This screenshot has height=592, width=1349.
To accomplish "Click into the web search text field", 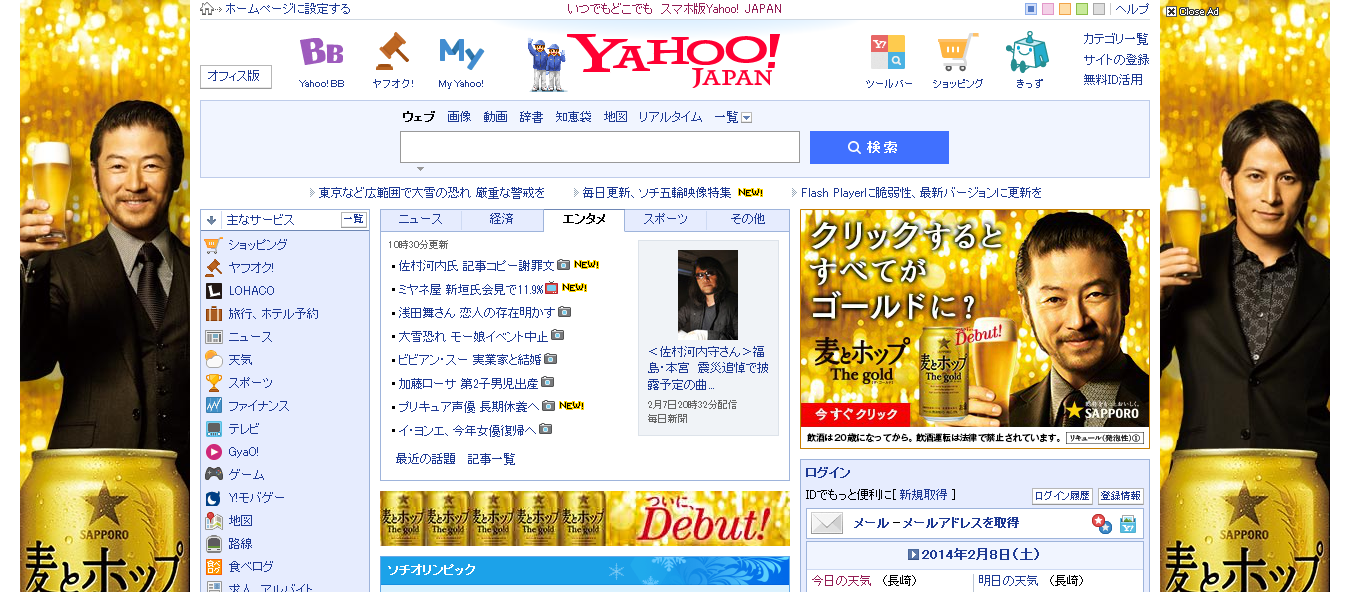I will click(600, 147).
